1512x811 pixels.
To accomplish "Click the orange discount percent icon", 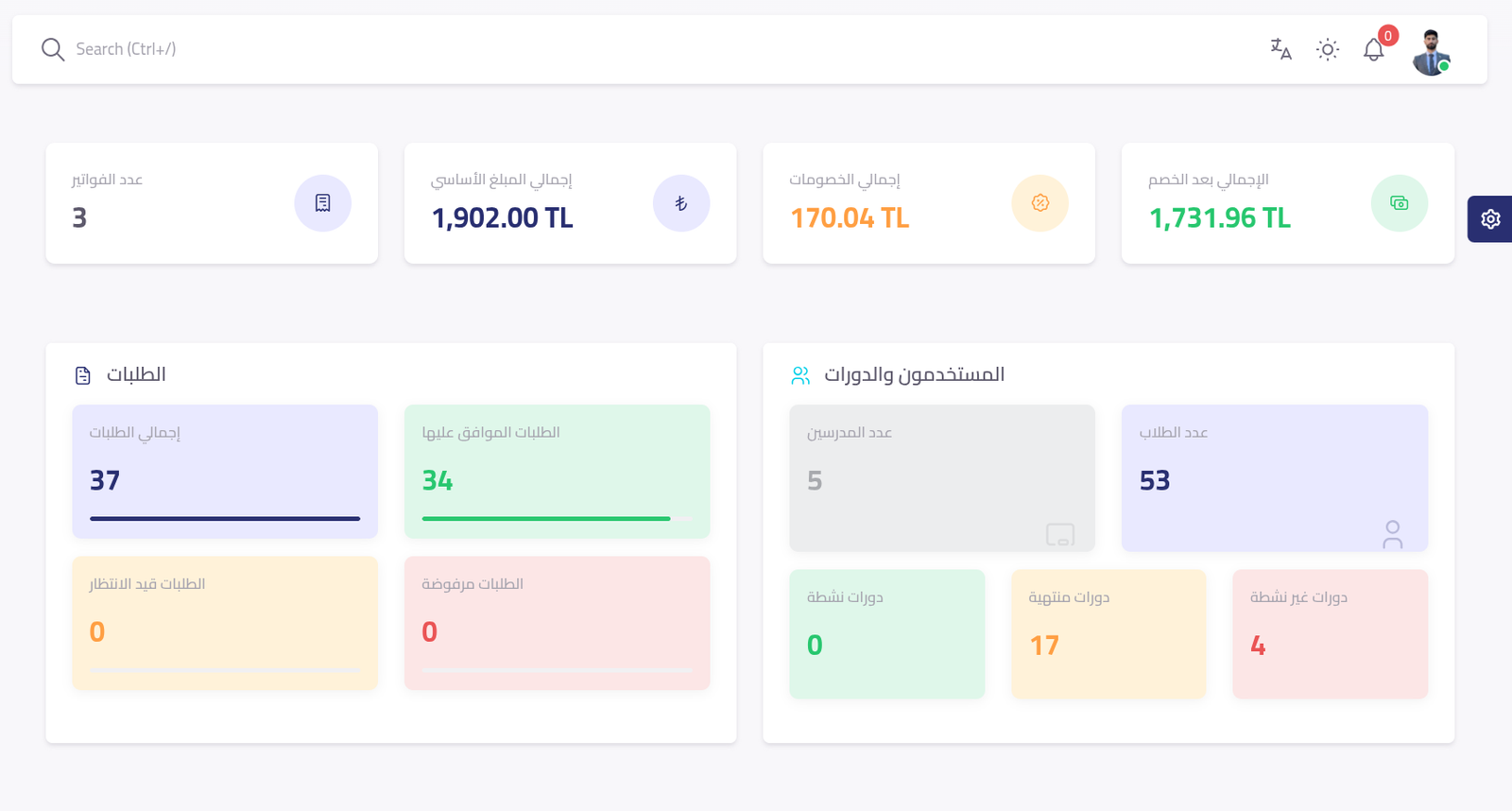I will pos(1039,203).
